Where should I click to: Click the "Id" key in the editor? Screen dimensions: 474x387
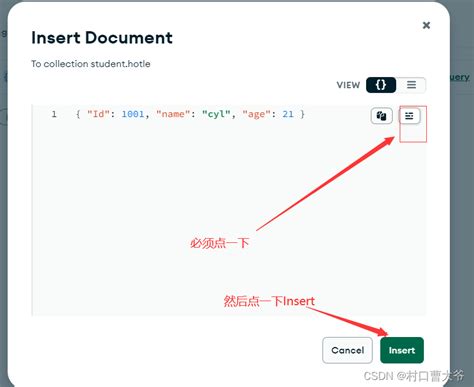click(98, 114)
